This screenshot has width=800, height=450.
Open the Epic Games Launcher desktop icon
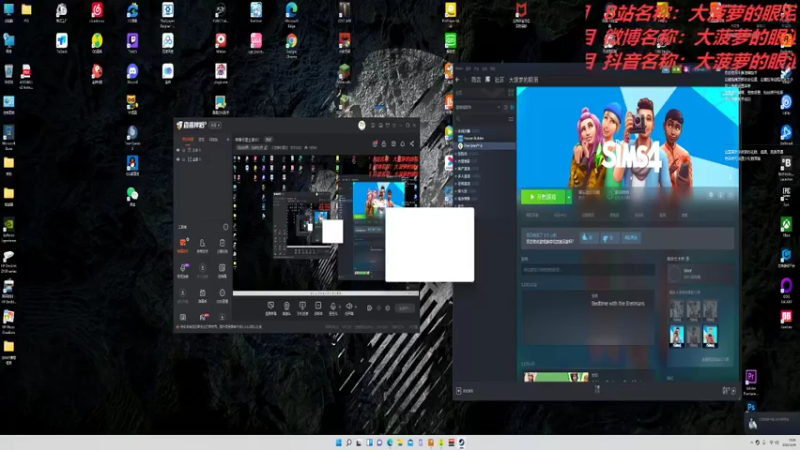pos(786,196)
